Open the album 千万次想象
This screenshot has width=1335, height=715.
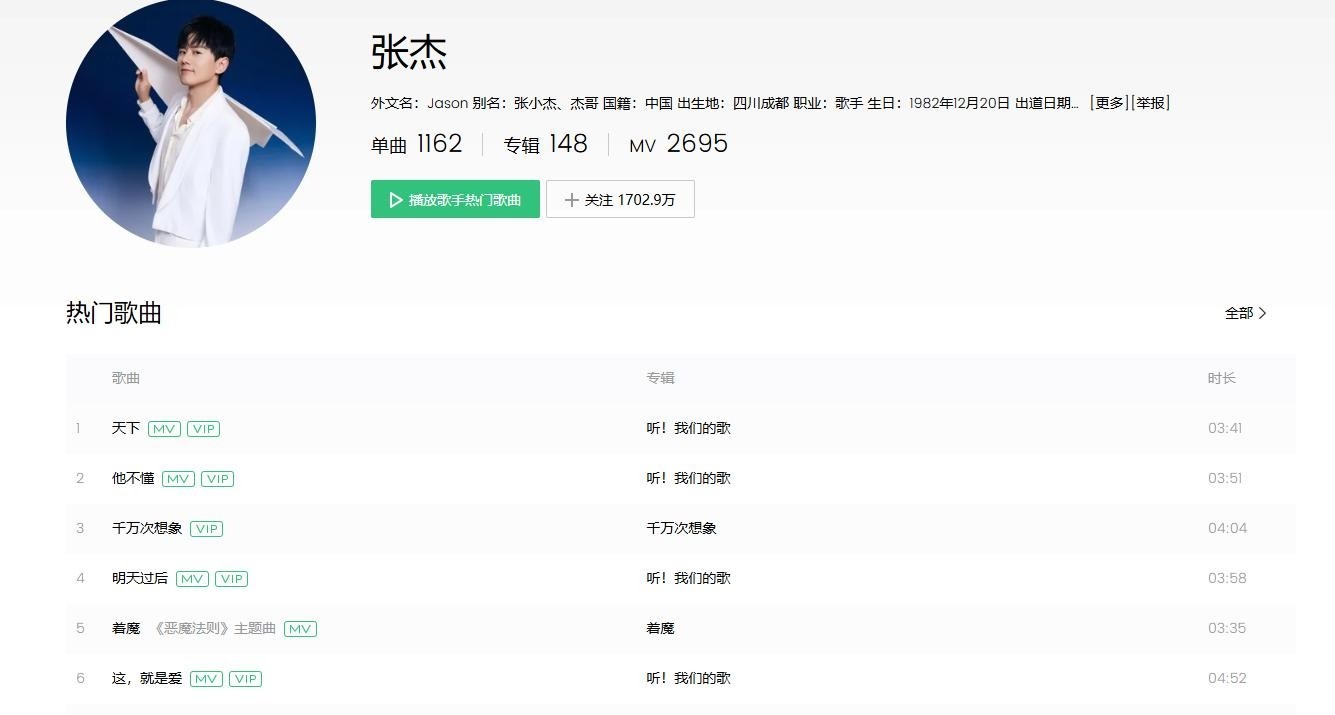click(681, 528)
